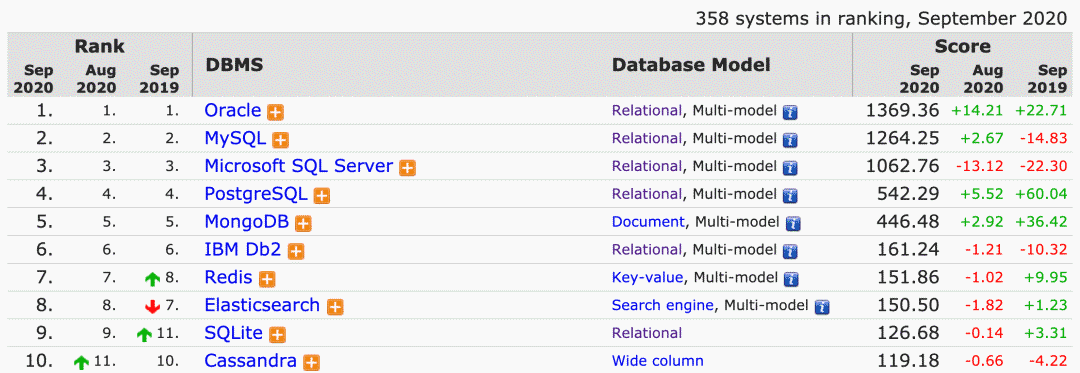Click the orange plus icon next to MySQL
Screen dimensions: 1080x373
point(280,140)
